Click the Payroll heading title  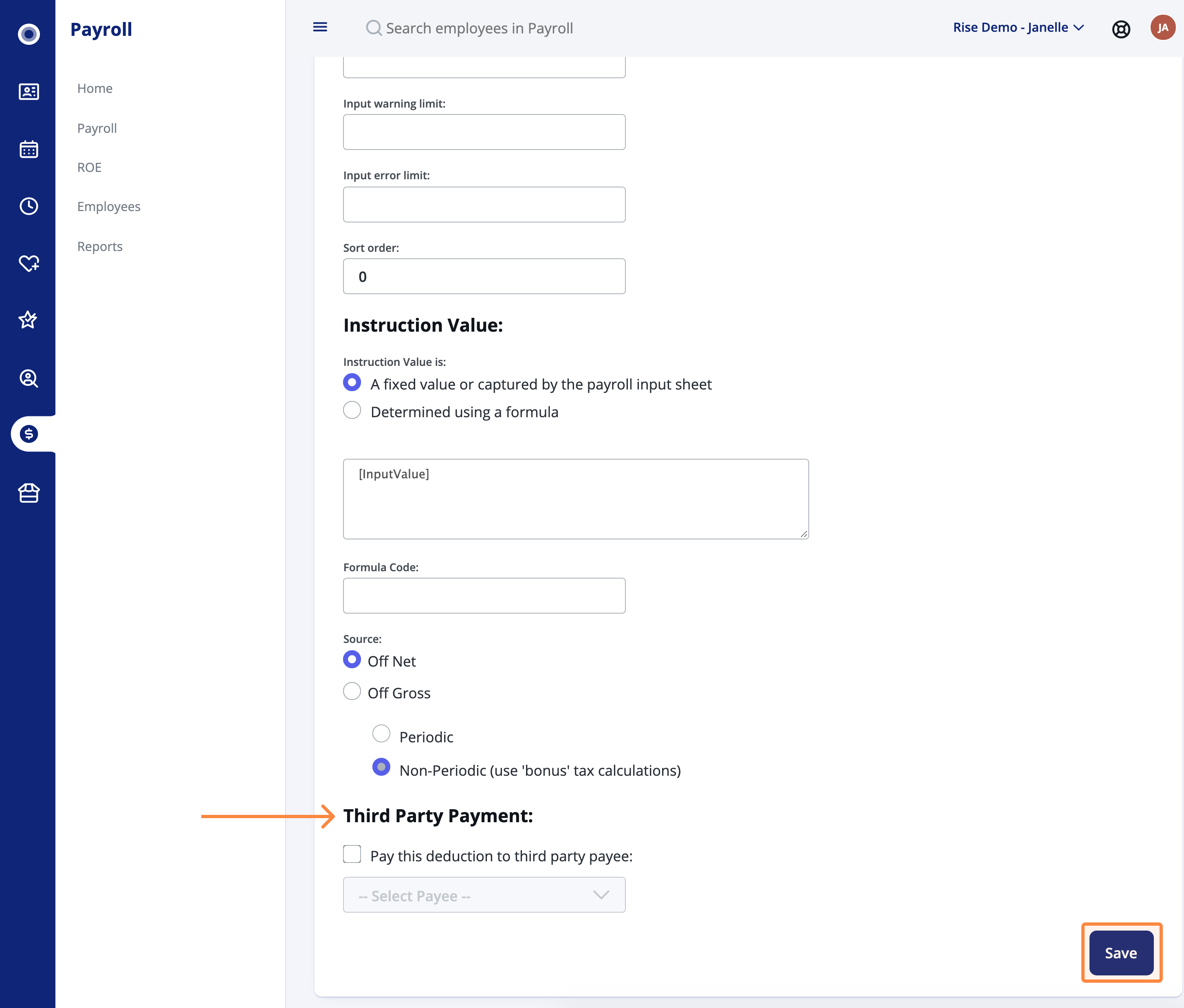[x=101, y=29]
